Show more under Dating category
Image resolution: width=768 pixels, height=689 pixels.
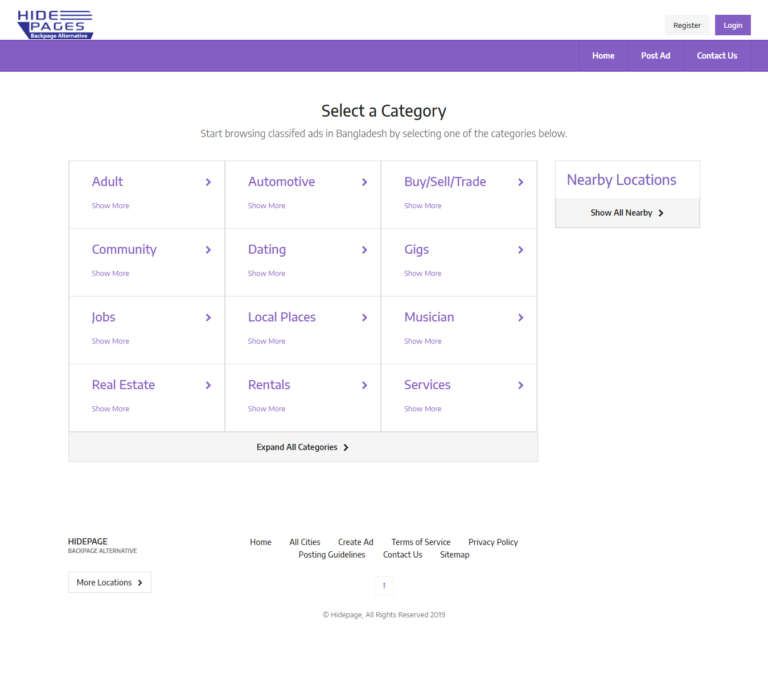point(266,273)
